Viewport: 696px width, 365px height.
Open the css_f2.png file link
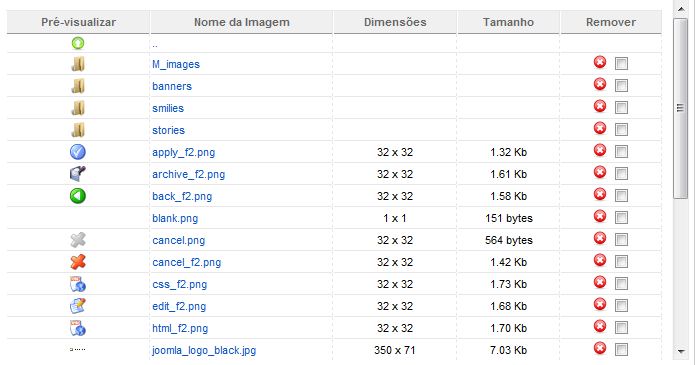pyautogui.click(x=179, y=285)
